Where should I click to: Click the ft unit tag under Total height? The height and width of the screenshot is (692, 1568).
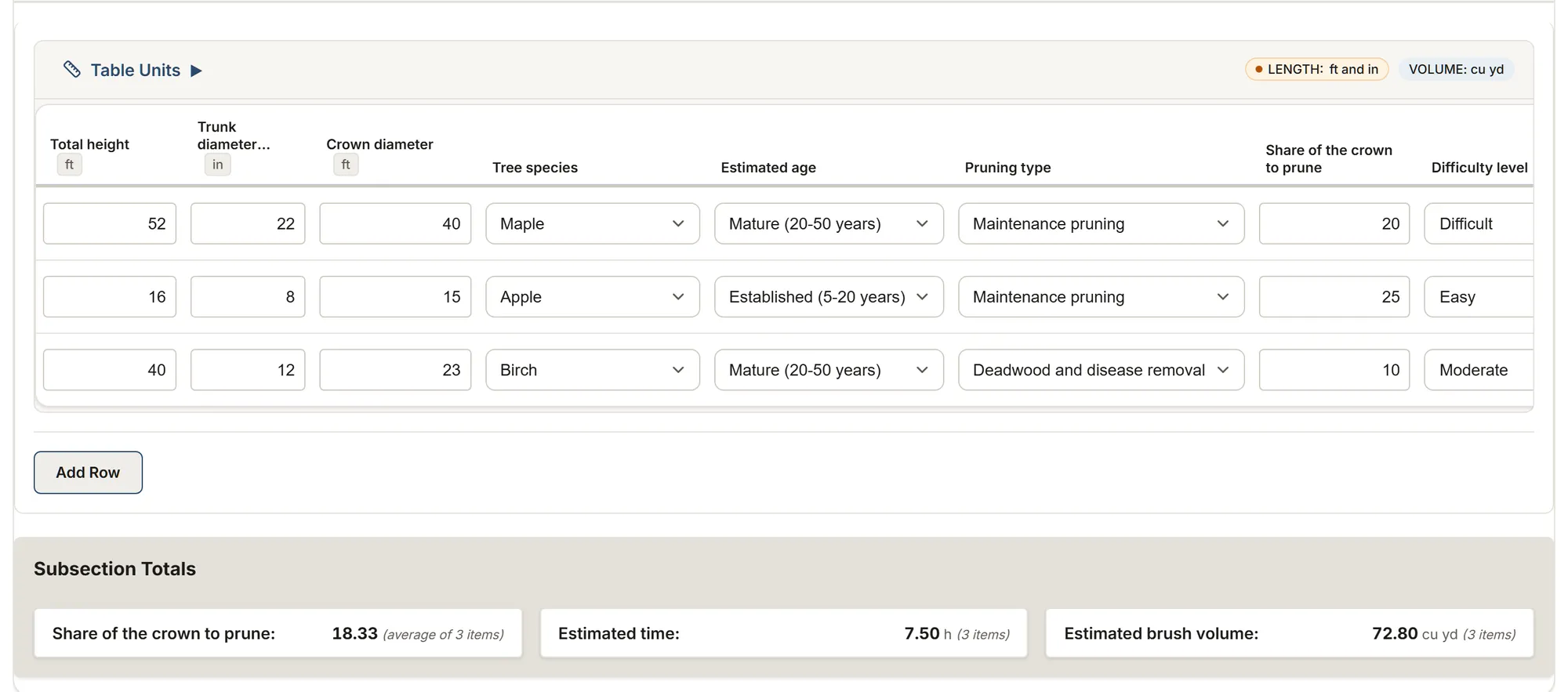70,165
